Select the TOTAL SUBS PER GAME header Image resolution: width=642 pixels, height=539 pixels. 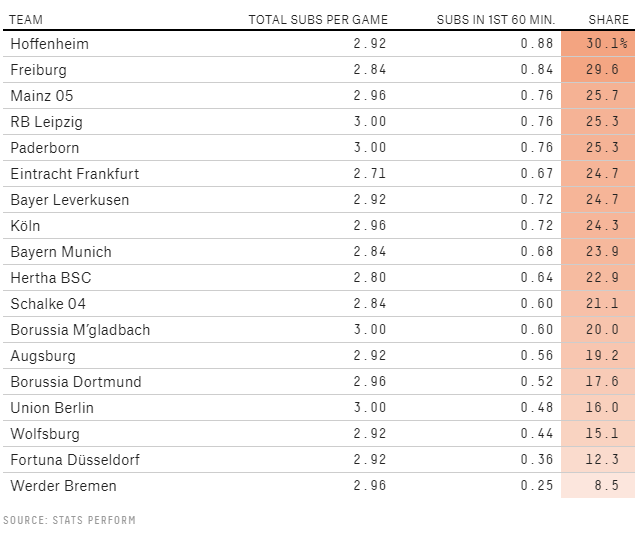(x=318, y=20)
